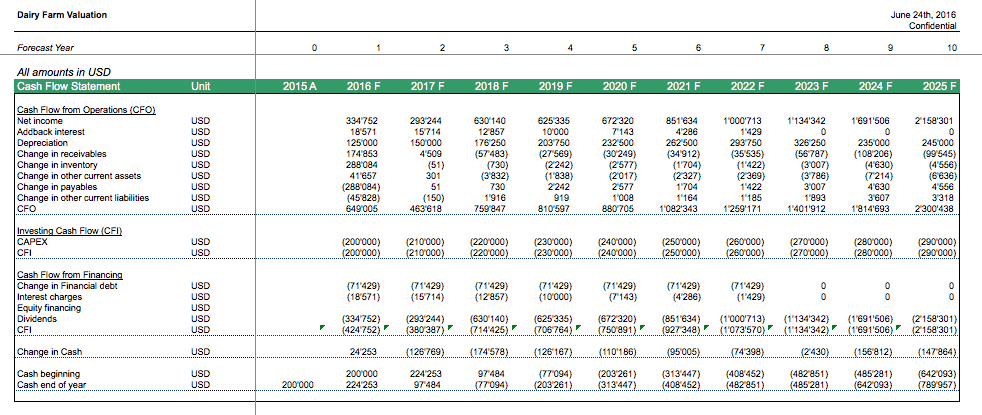
Task: Select 2022 addback interest value 1'429
Action: click(x=753, y=131)
